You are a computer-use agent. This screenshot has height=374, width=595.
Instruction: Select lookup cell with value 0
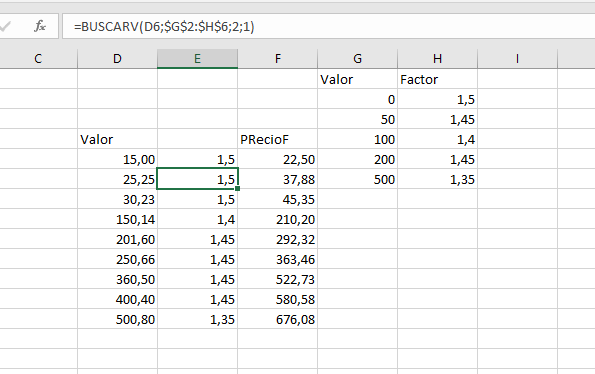357,99
